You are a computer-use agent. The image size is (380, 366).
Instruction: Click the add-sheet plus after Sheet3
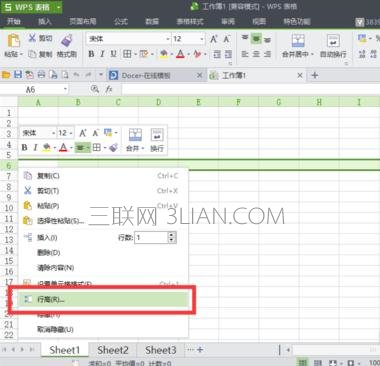click(200, 349)
